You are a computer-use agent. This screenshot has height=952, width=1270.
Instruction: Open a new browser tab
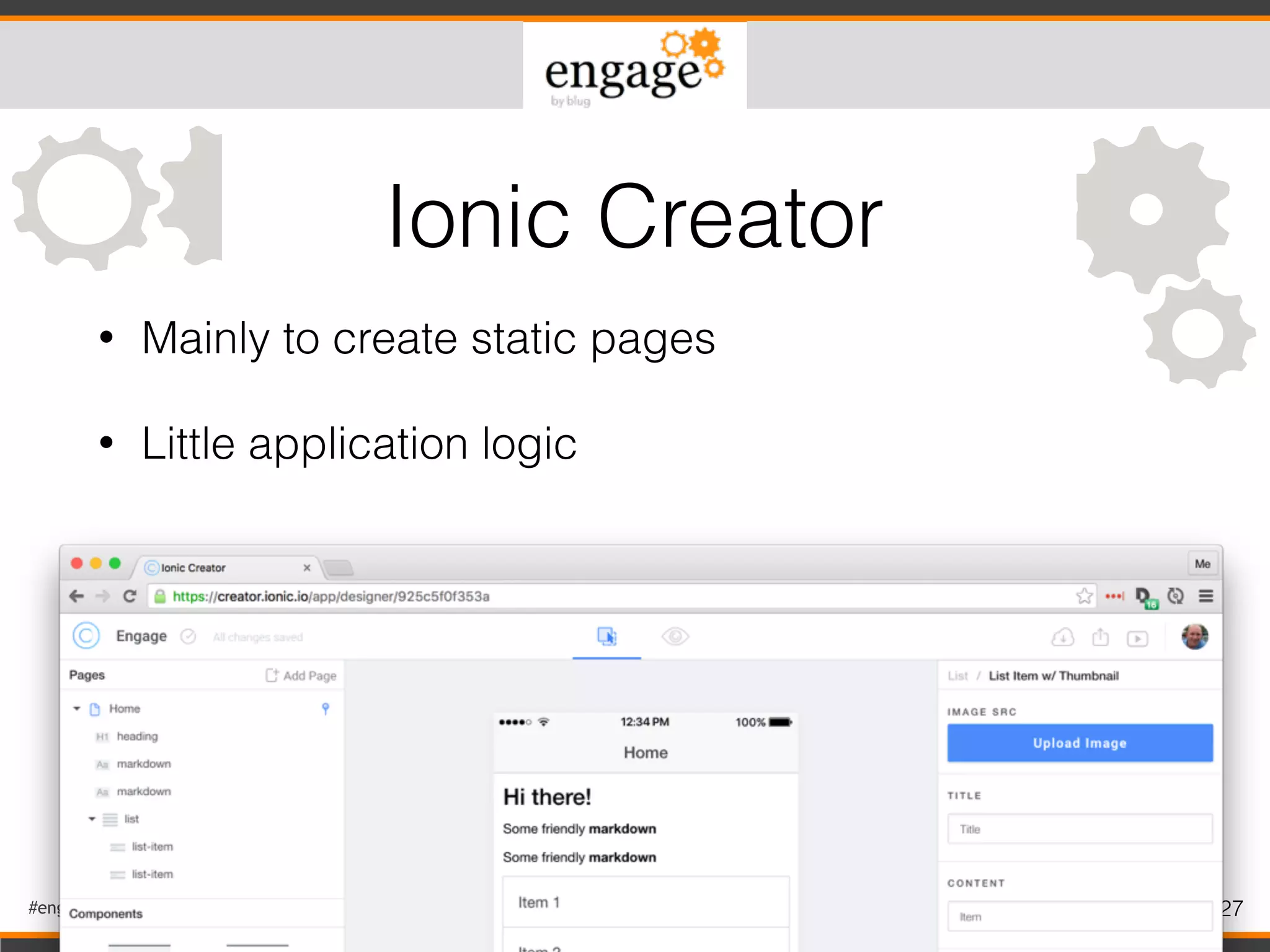pyautogui.click(x=339, y=568)
